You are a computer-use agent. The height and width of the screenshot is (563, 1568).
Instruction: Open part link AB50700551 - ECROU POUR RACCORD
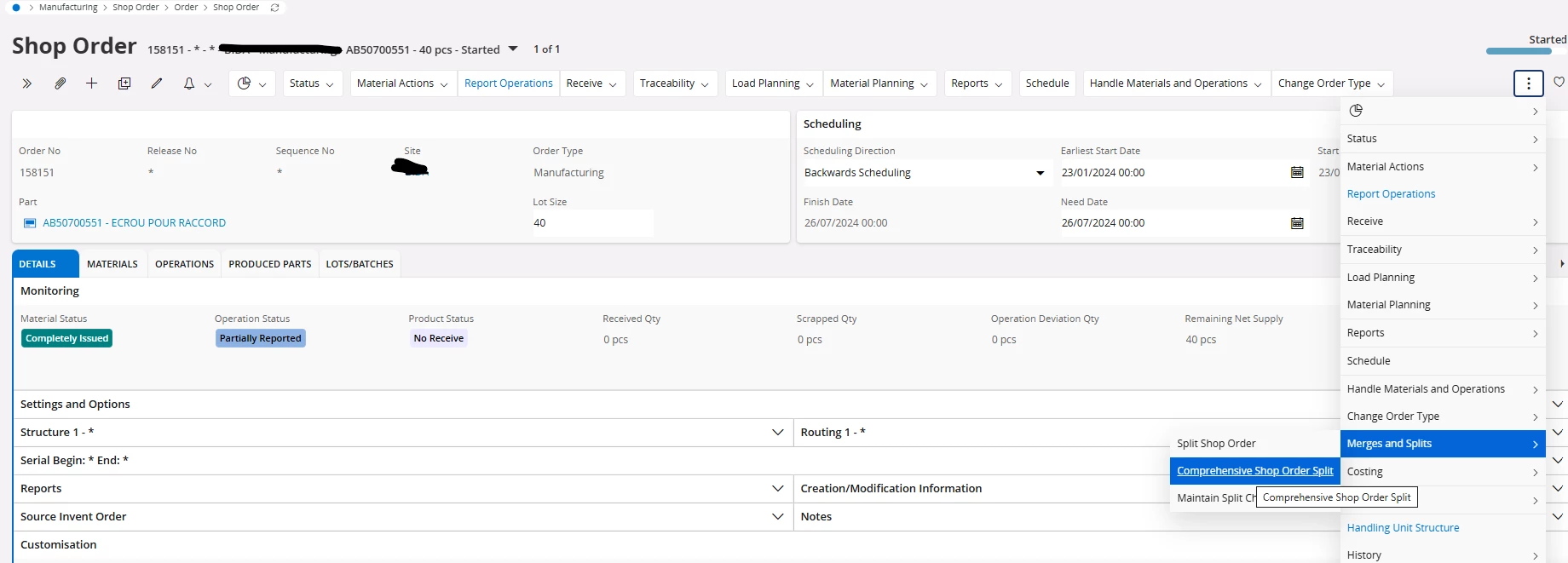coord(134,223)
